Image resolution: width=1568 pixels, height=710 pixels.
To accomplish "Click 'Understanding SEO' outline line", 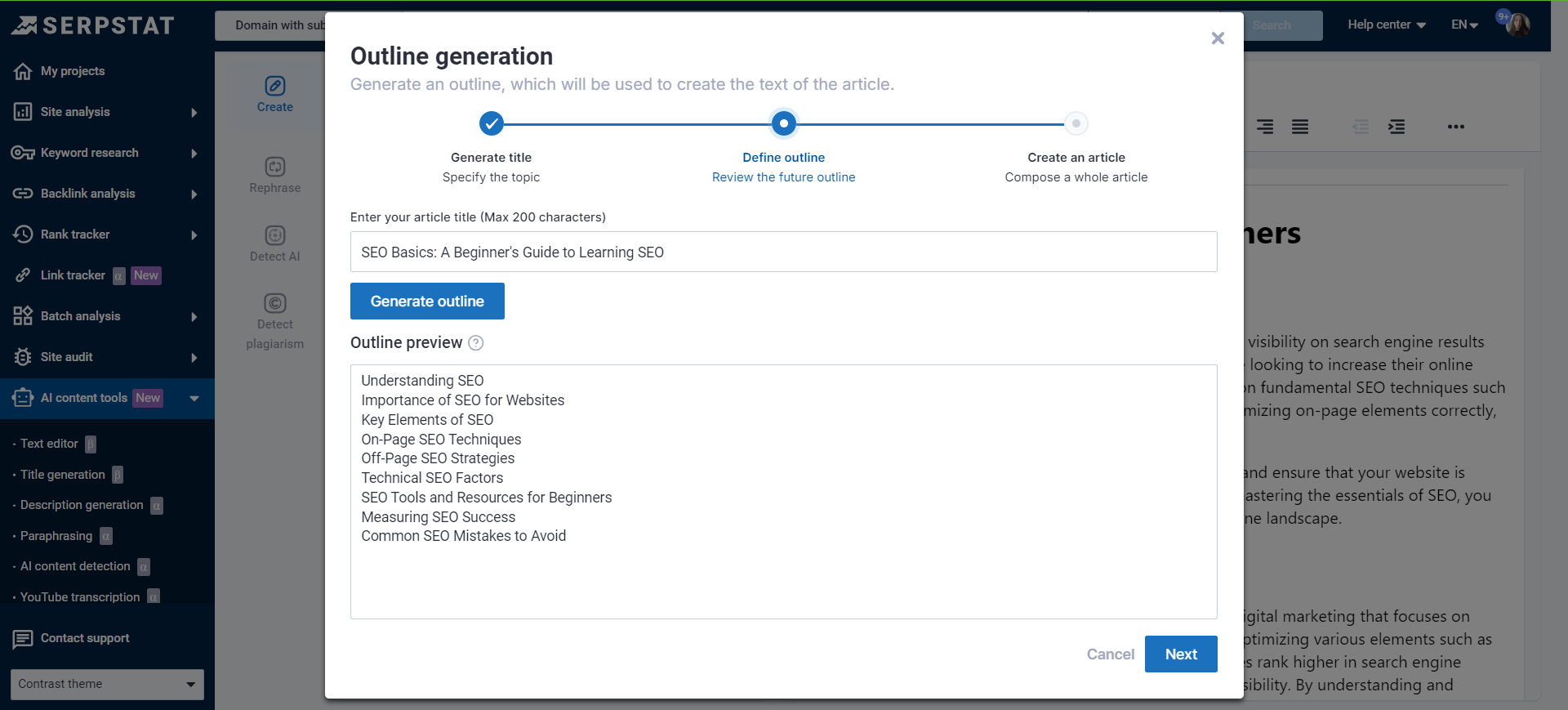I will [x=422, y=381].
